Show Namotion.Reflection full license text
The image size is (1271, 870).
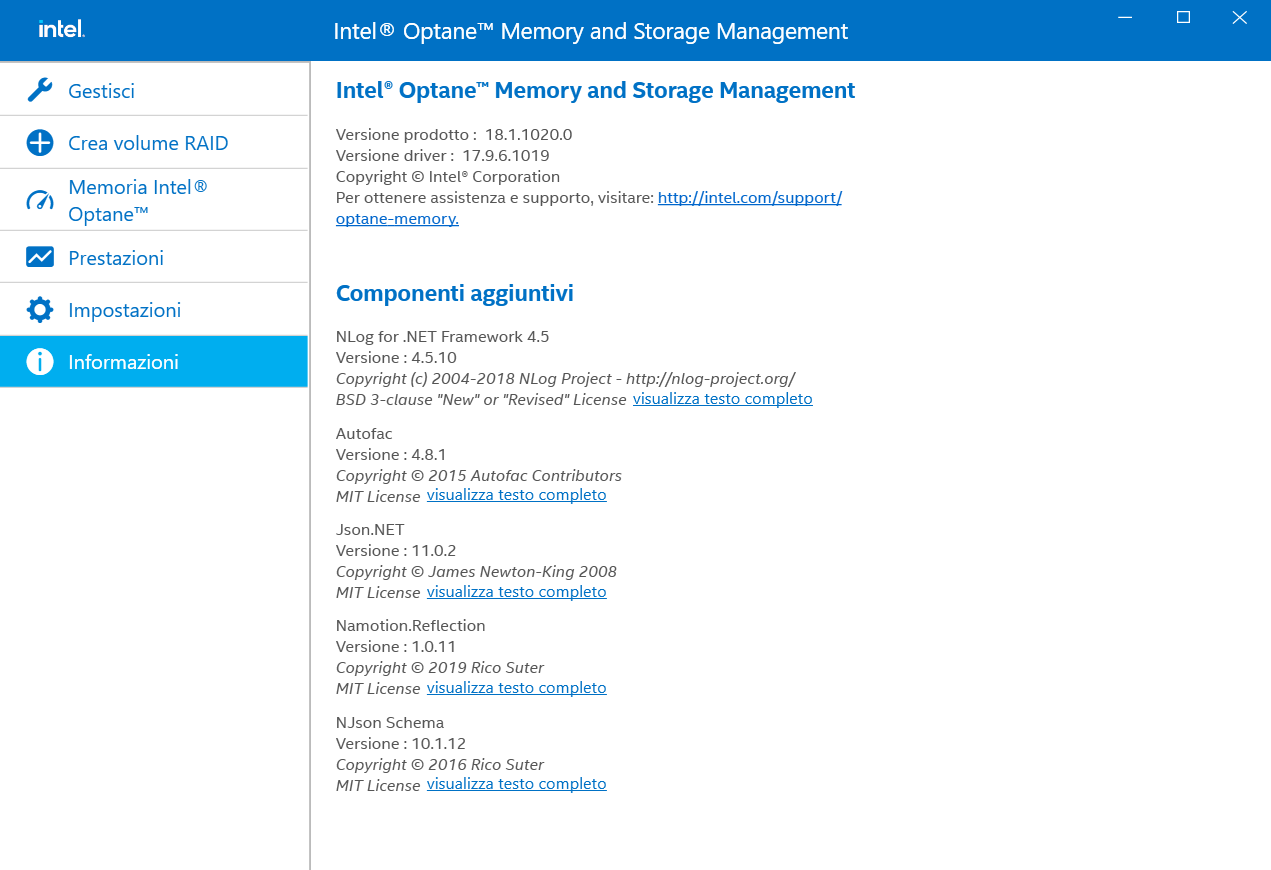pos(516,688)
